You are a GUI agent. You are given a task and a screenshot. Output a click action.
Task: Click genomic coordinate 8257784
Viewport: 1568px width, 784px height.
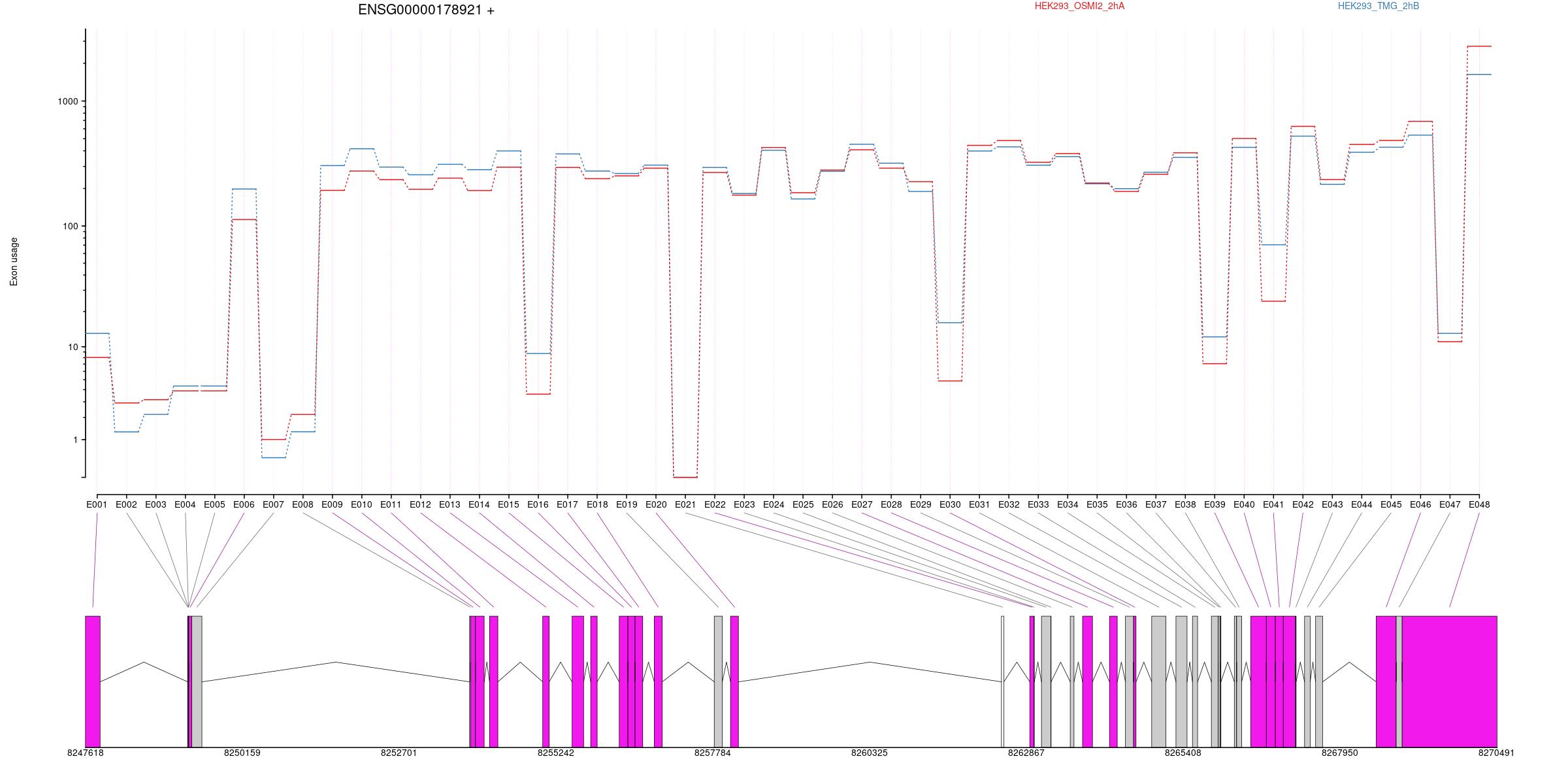click(x=713, y=753)
